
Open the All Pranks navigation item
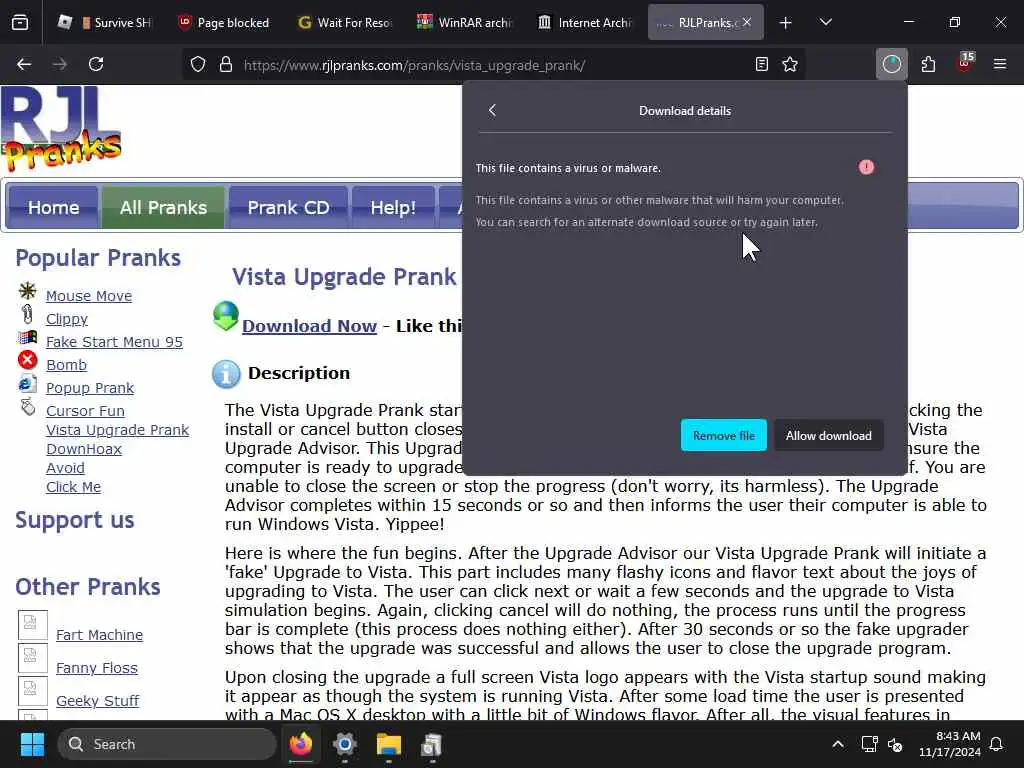click(x=163, y=208)
